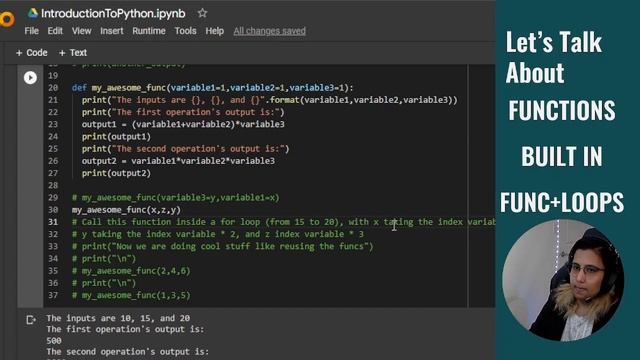
Task: Star the IntroductionToPython.ipynb notebook
Action: [x=202, y=13]
